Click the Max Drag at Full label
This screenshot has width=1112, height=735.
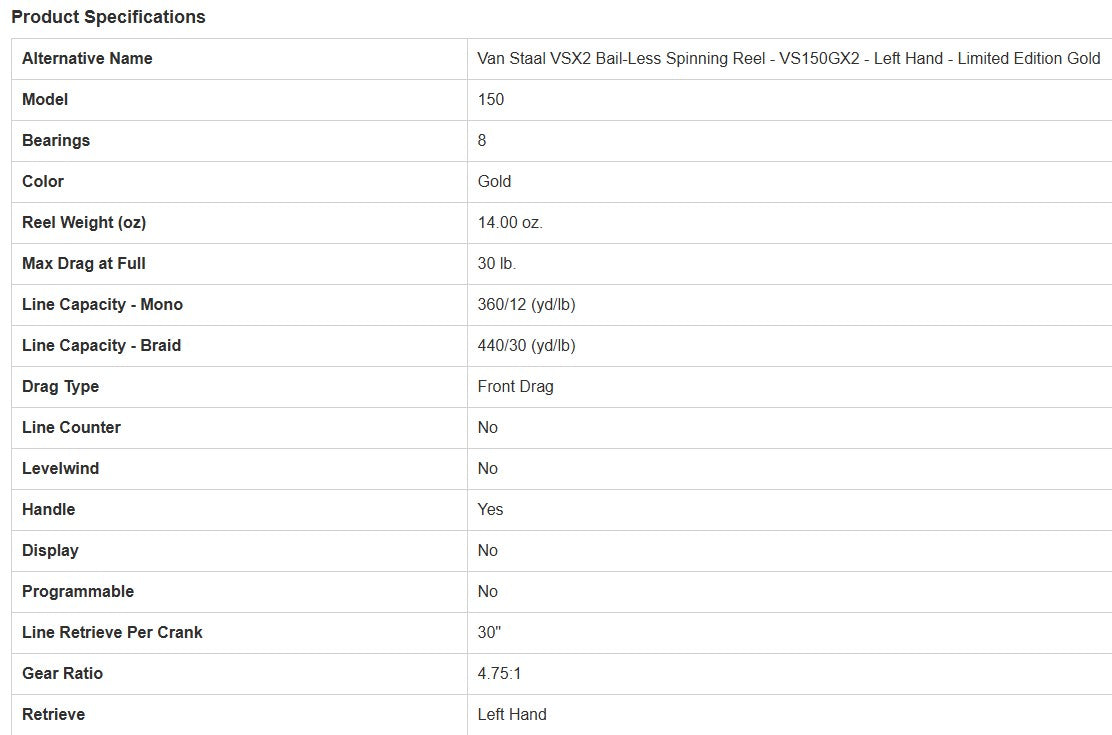[x=84, y=263]
